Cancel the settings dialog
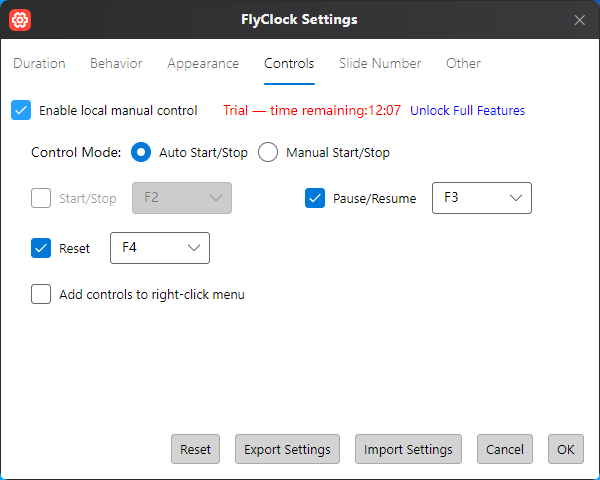 tap(505, 449)
